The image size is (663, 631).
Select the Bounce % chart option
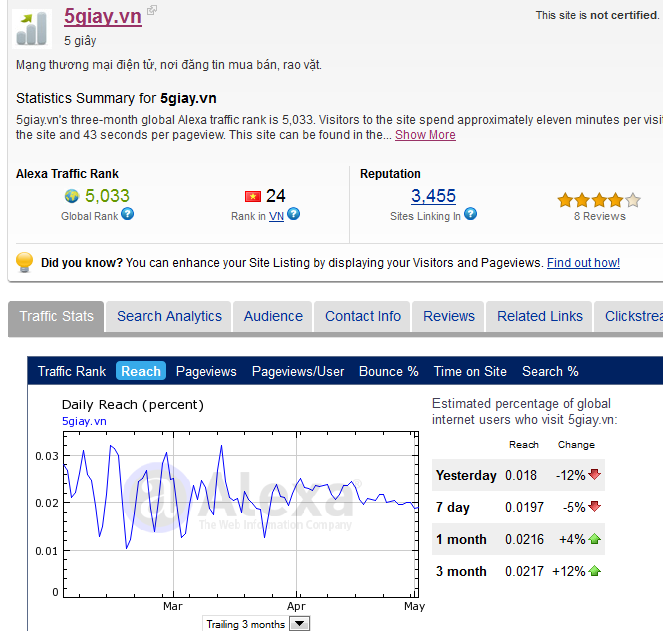tap(388, 371)
